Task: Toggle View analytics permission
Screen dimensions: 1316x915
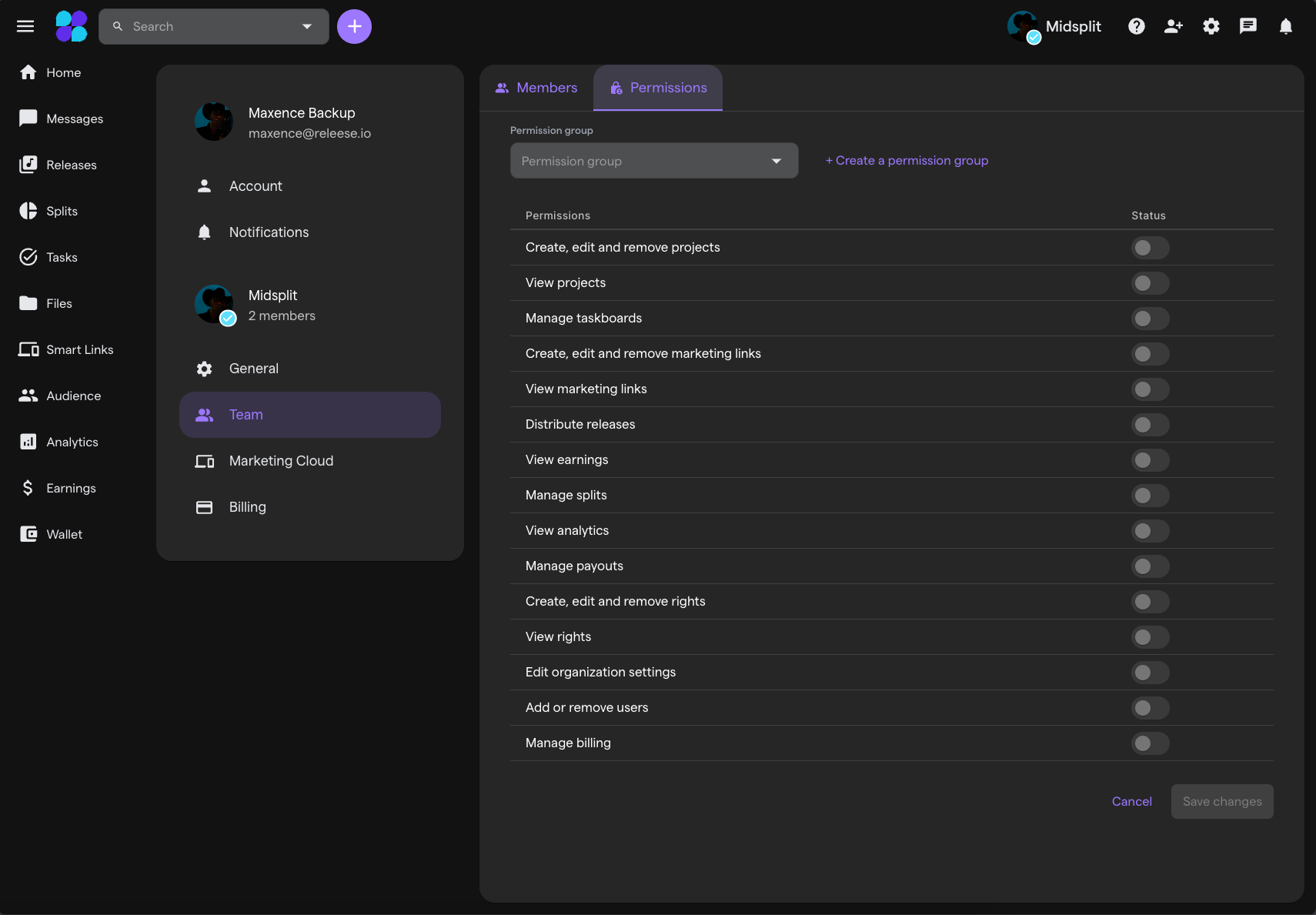Action: pyautogui.click(x=1150, y=531)
